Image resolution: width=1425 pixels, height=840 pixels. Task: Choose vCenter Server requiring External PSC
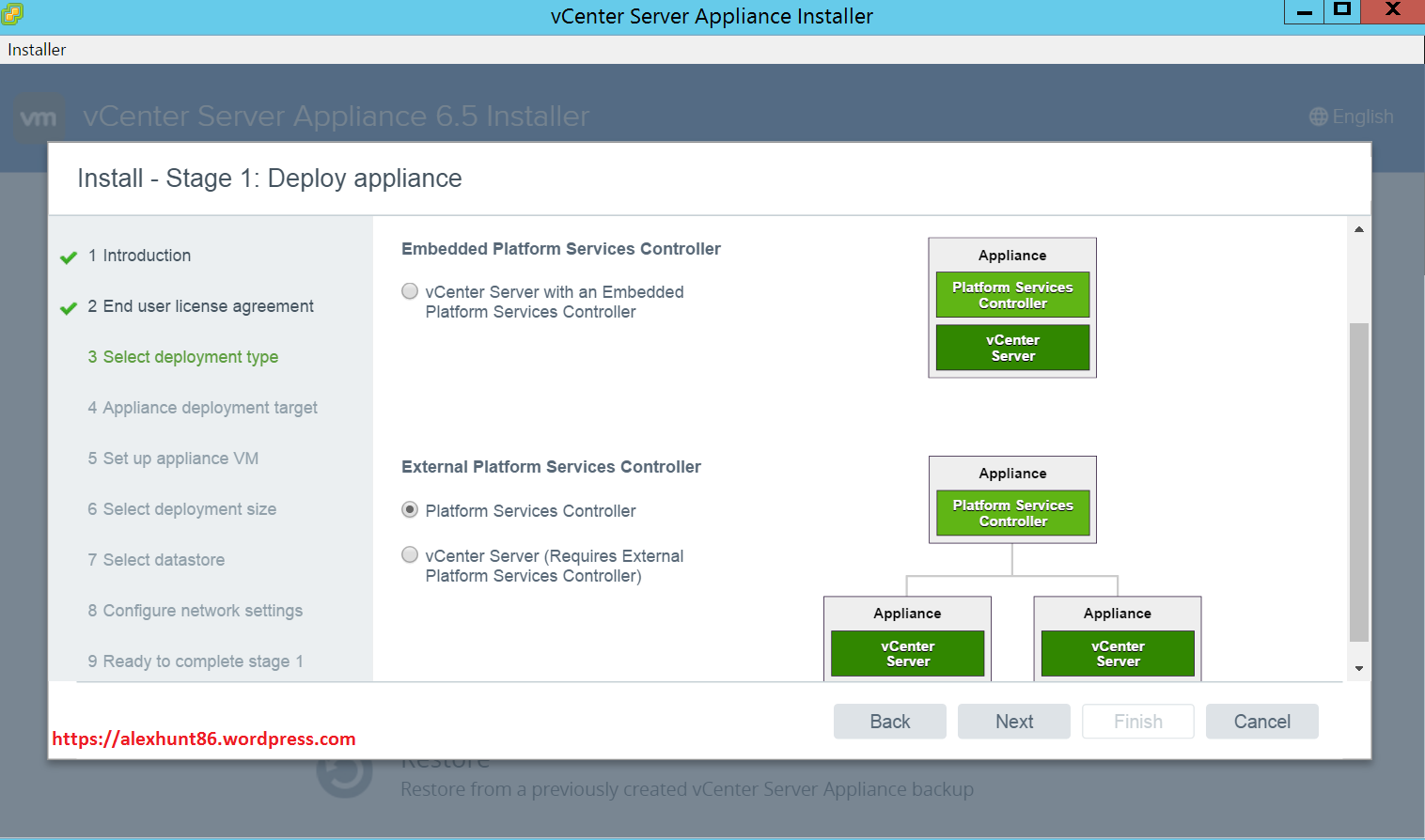410,554
